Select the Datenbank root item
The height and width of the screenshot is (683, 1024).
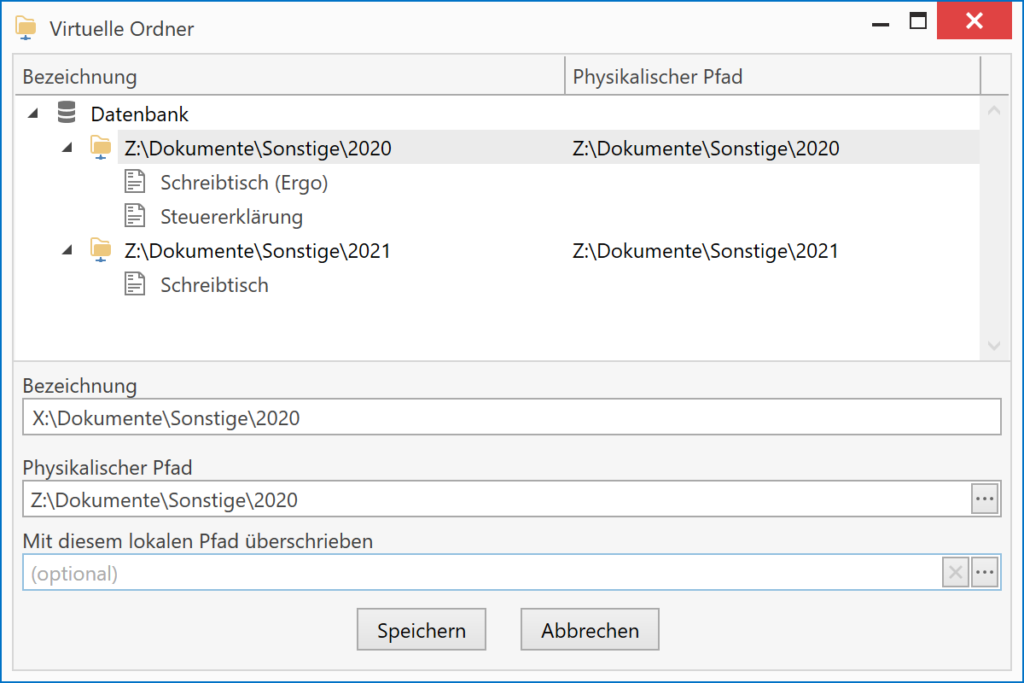[x=139, y=114]
